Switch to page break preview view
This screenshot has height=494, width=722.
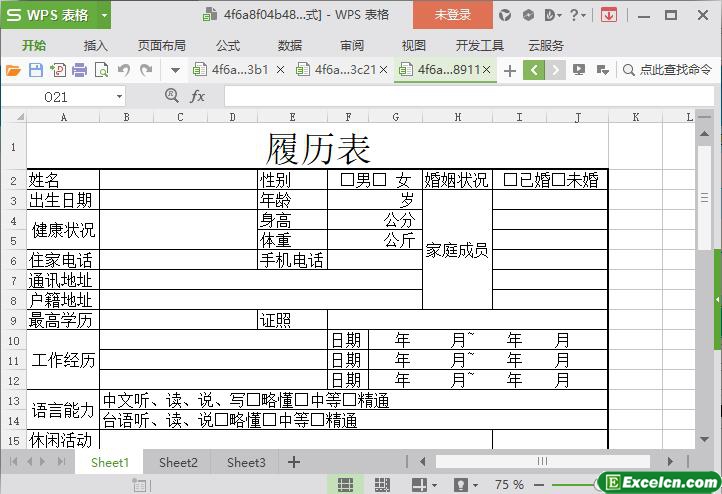pyautogui.click(x=384, y=485)
